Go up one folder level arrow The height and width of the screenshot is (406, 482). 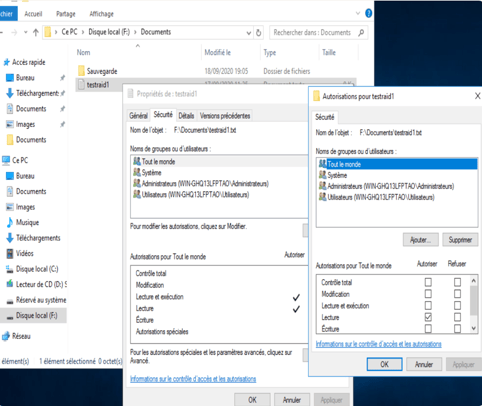point(36,32)
